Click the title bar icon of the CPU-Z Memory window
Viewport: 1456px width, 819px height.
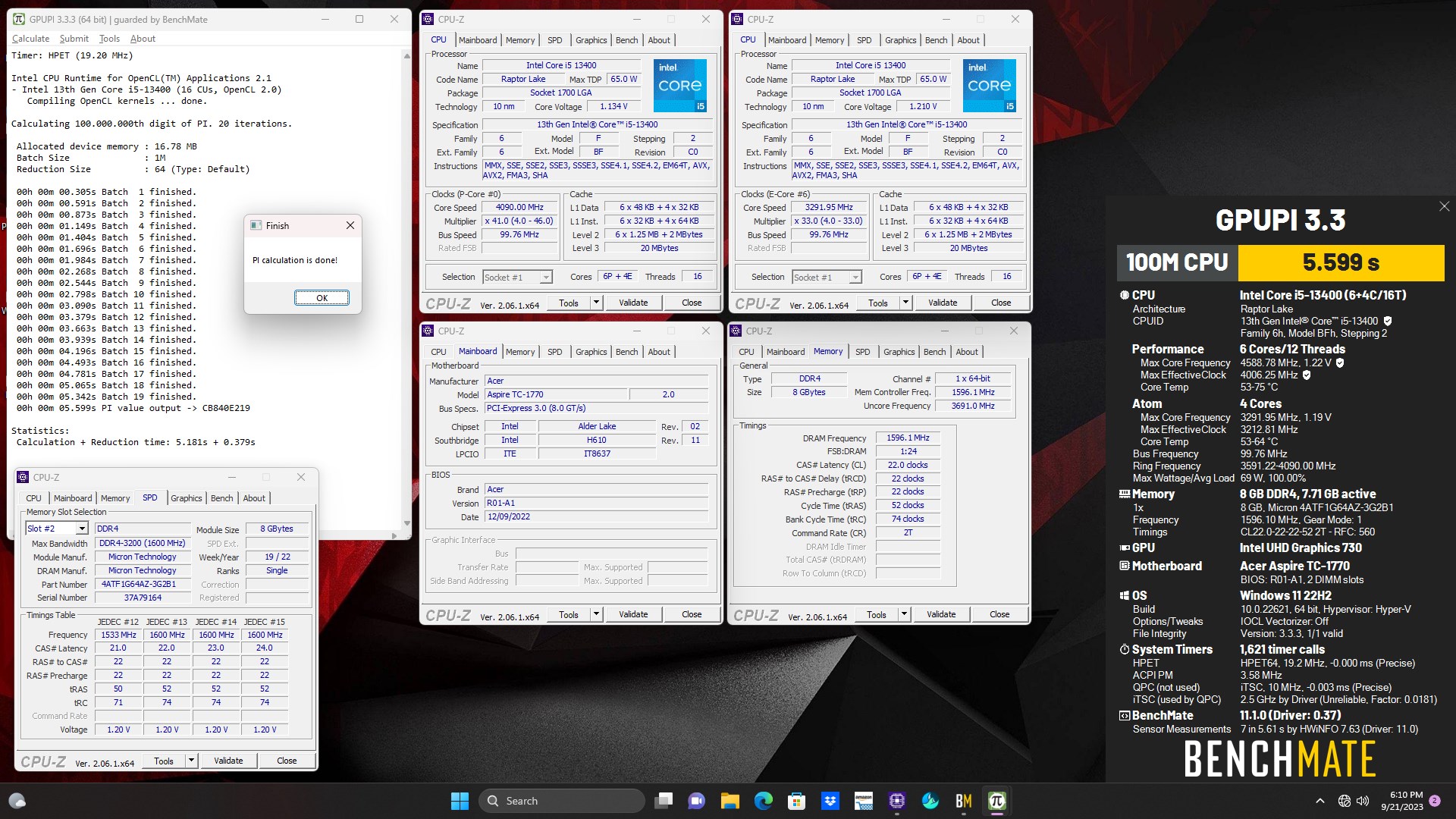pos(736,331)
